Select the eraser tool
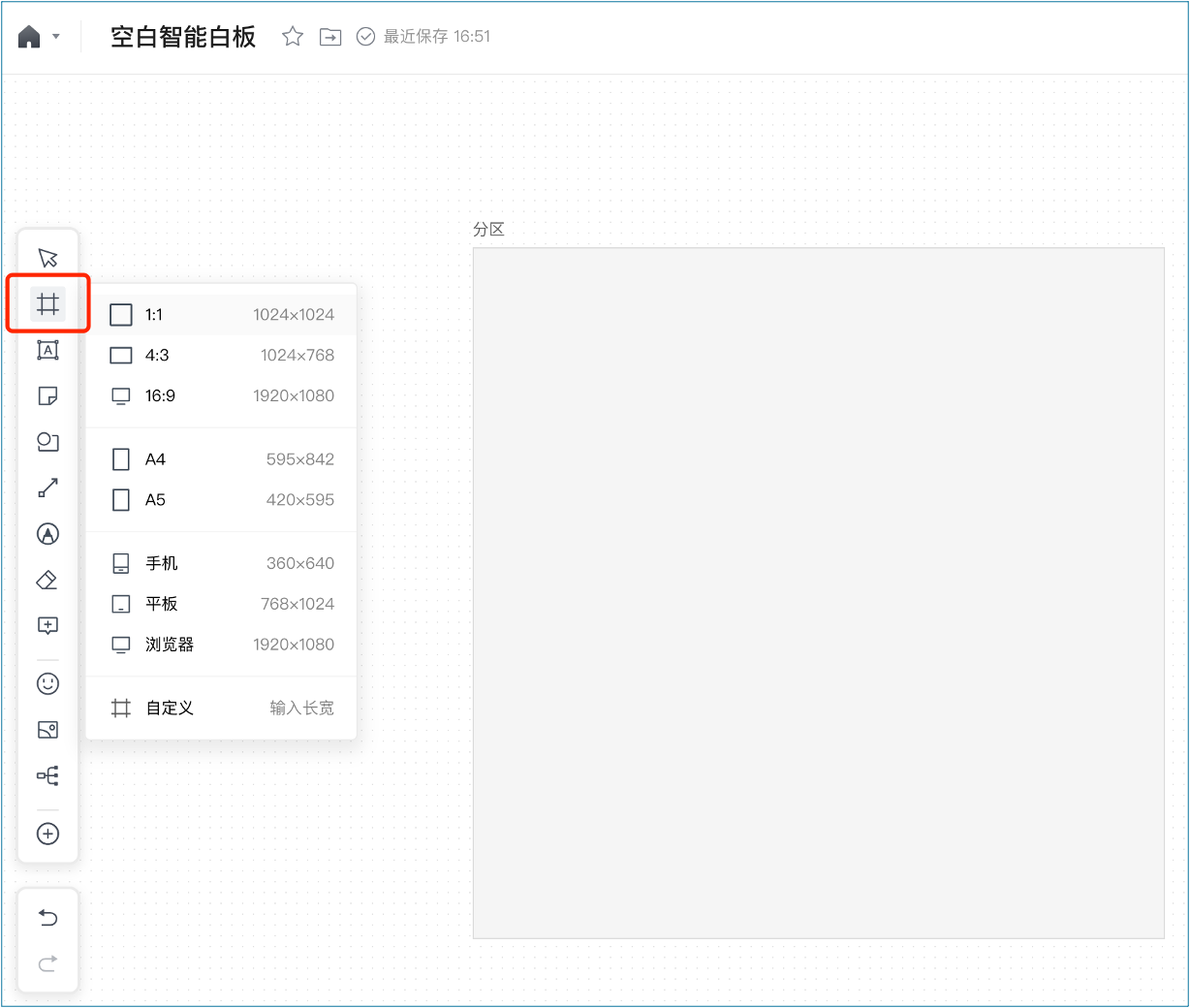This screenshot has width=1190, height=1008. click(x=47, y=580)
